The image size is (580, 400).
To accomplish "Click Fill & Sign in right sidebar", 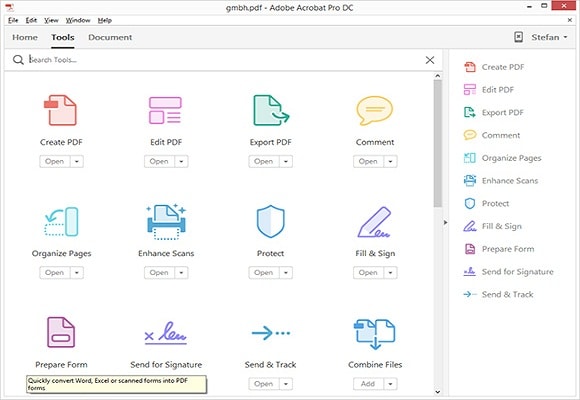I will 502,226.
